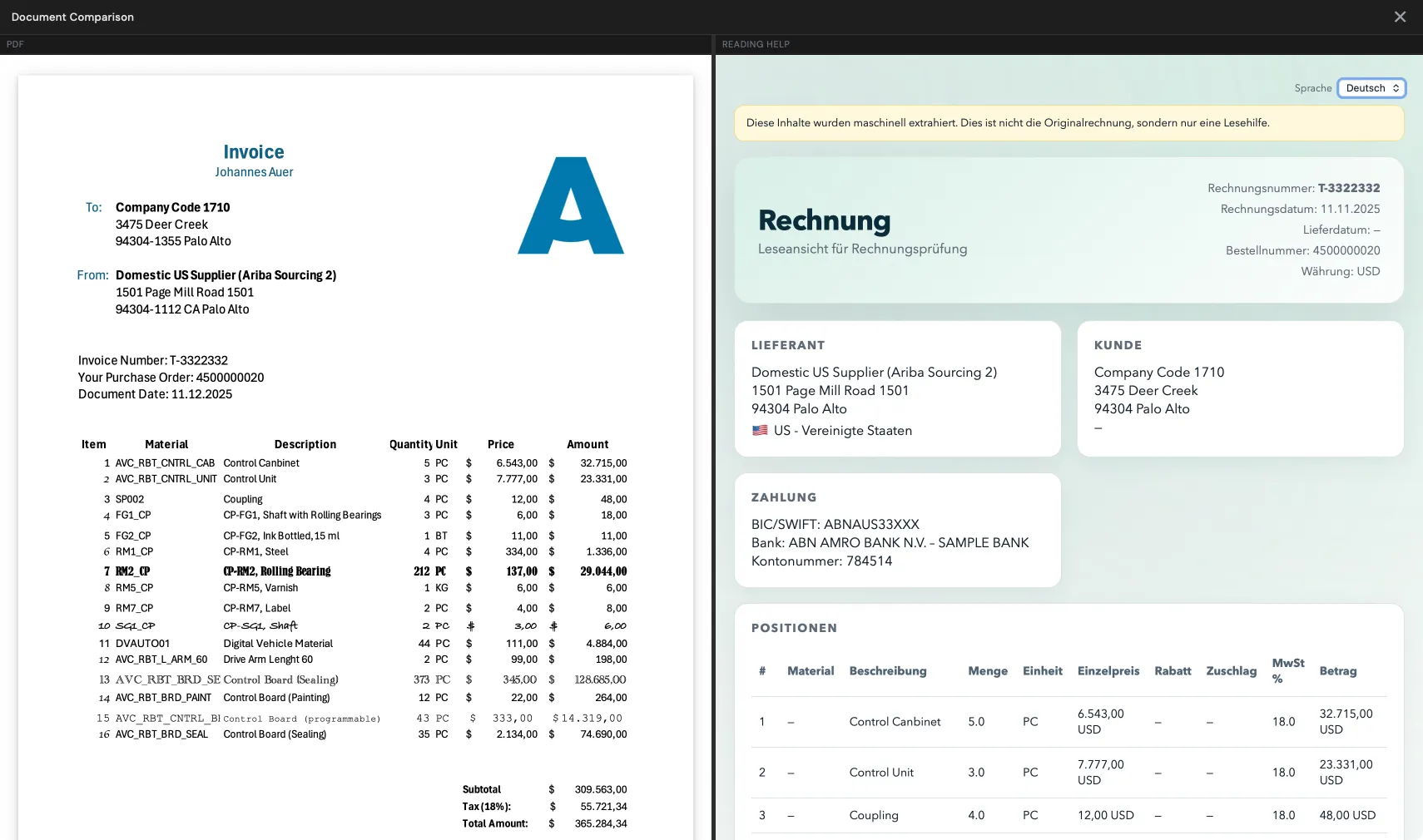
Task: Click the MwSt % column header
Action: tap(1287, 671)
